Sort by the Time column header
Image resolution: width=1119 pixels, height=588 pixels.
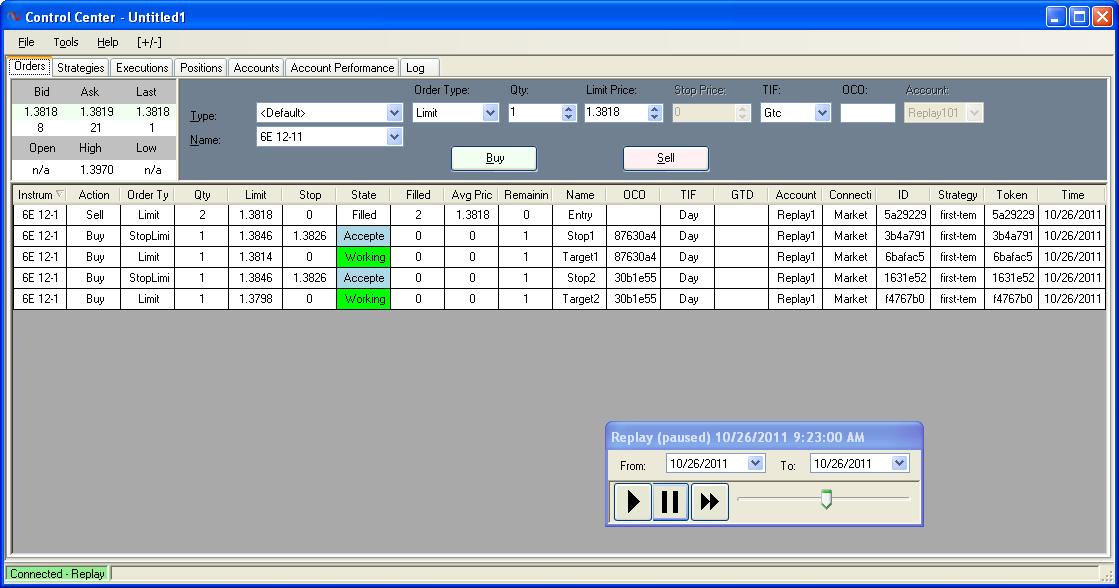(x=1072, y=195)
